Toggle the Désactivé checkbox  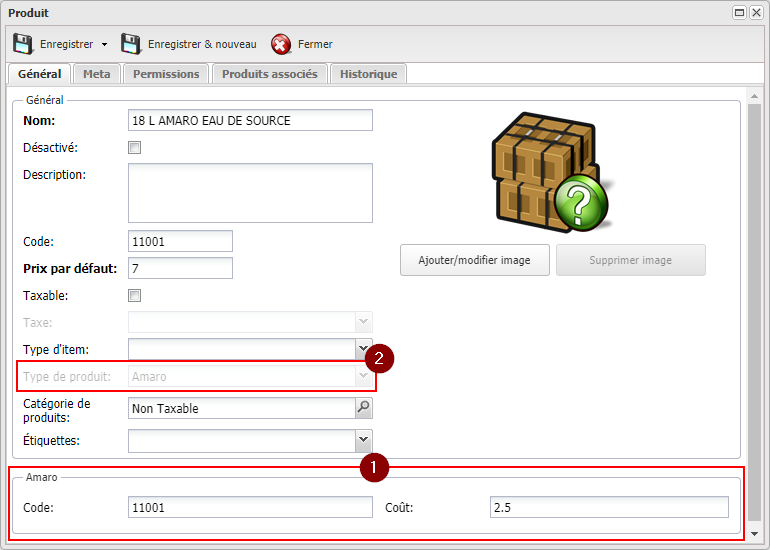pyautogui.click(x=135, y=147)
